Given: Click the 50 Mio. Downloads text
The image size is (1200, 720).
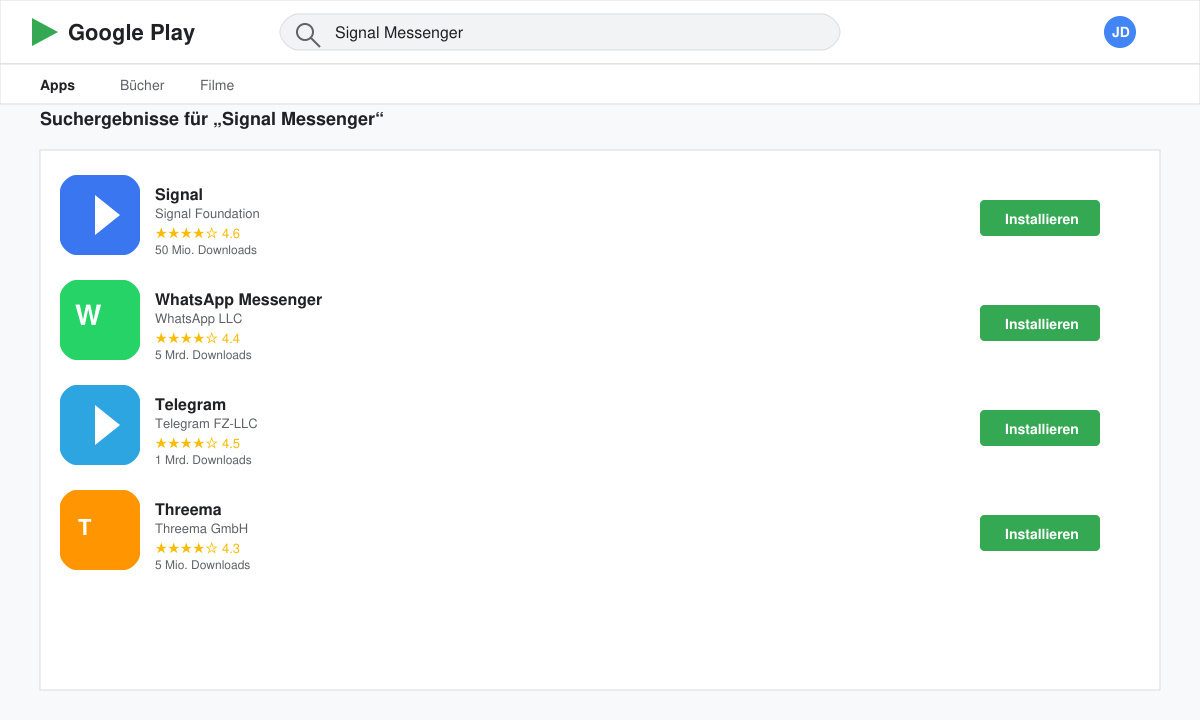Looking at the screenshot, I should pyautogui.click(x=206, y=250).
